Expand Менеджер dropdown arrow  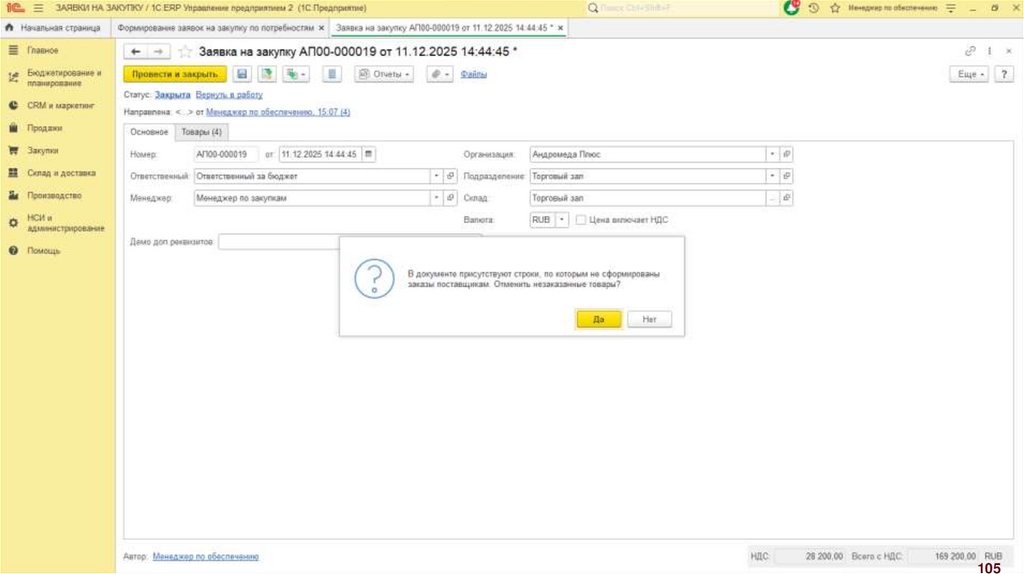[436, 197]
